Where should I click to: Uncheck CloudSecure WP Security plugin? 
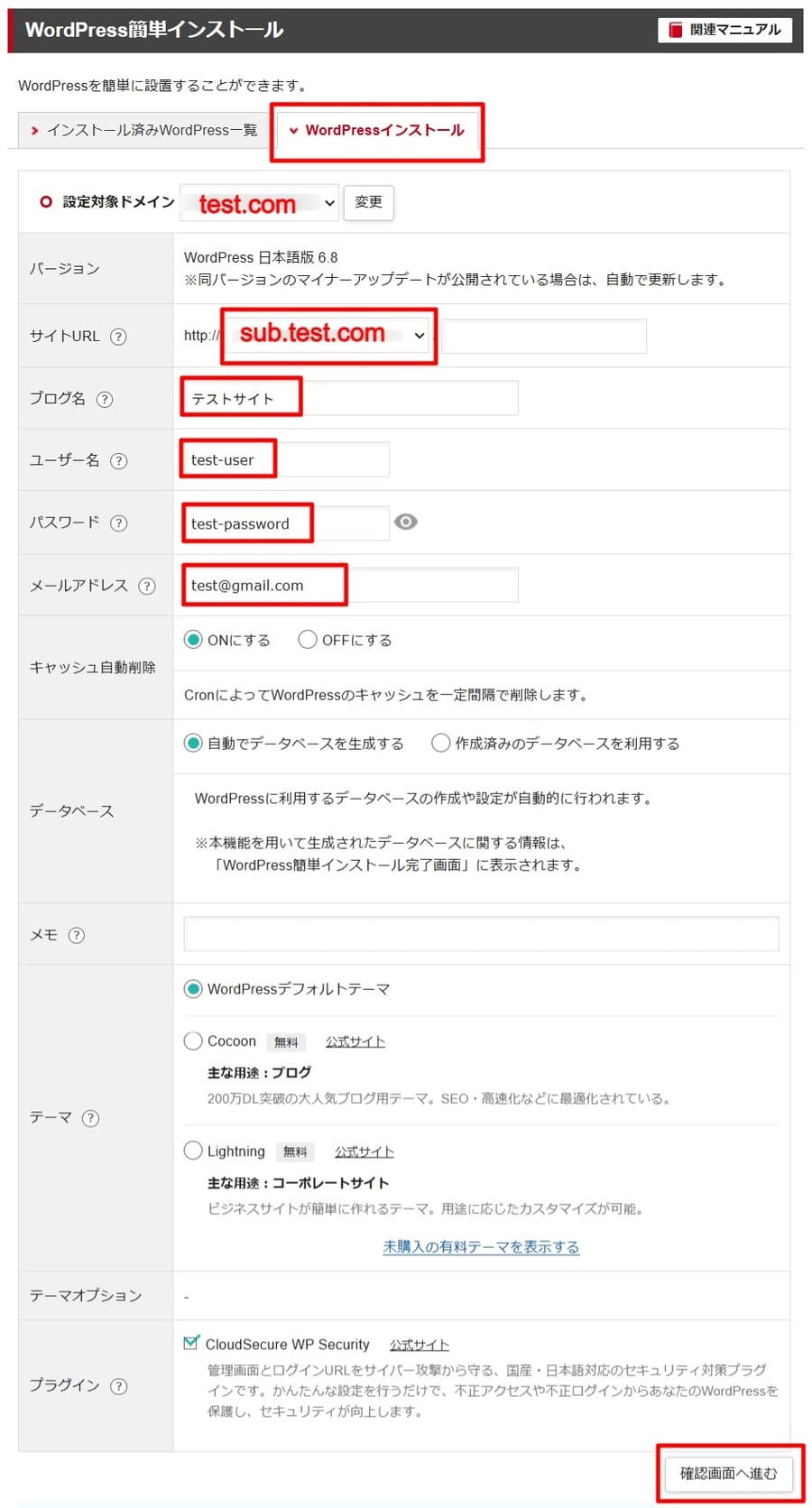(191, 1344)
